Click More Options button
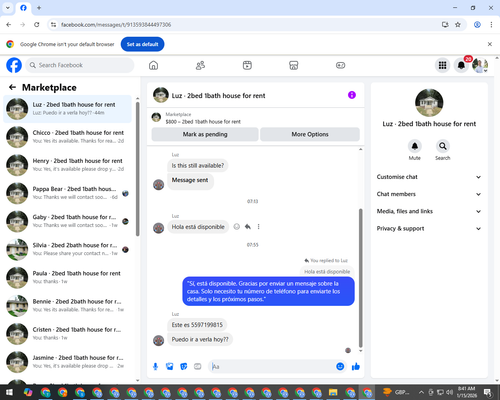Image resolution: width=500 pixels, height=400 pixels. pos(310,134)
